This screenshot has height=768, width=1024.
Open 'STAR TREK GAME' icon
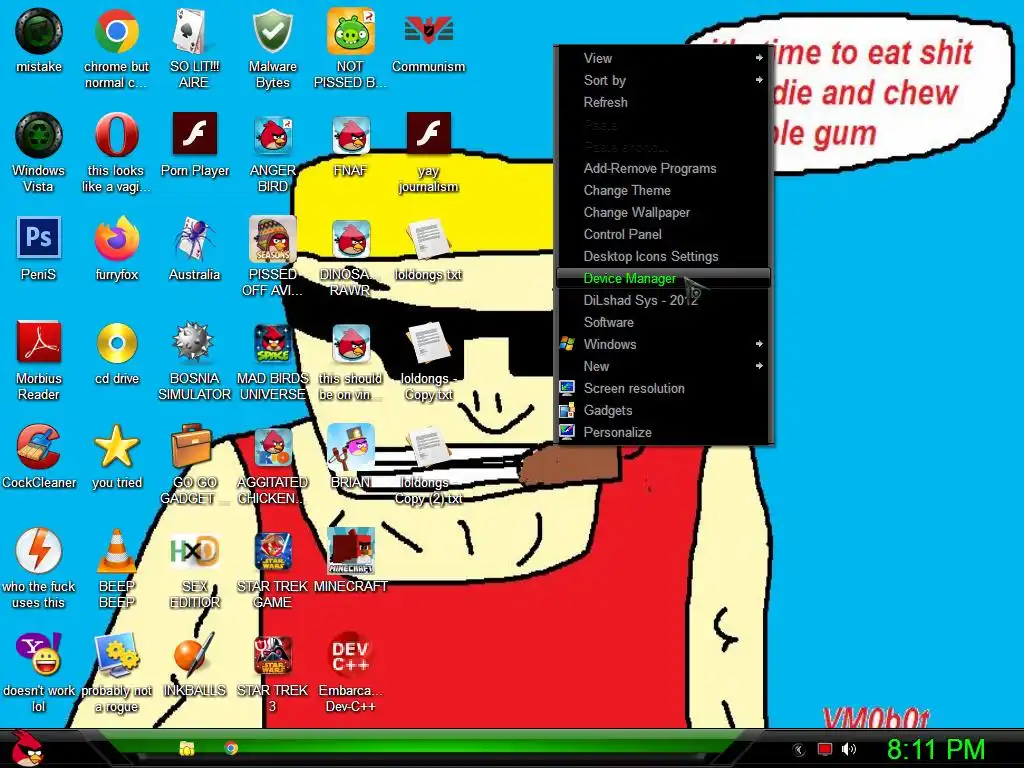click(x=272, y=551)
